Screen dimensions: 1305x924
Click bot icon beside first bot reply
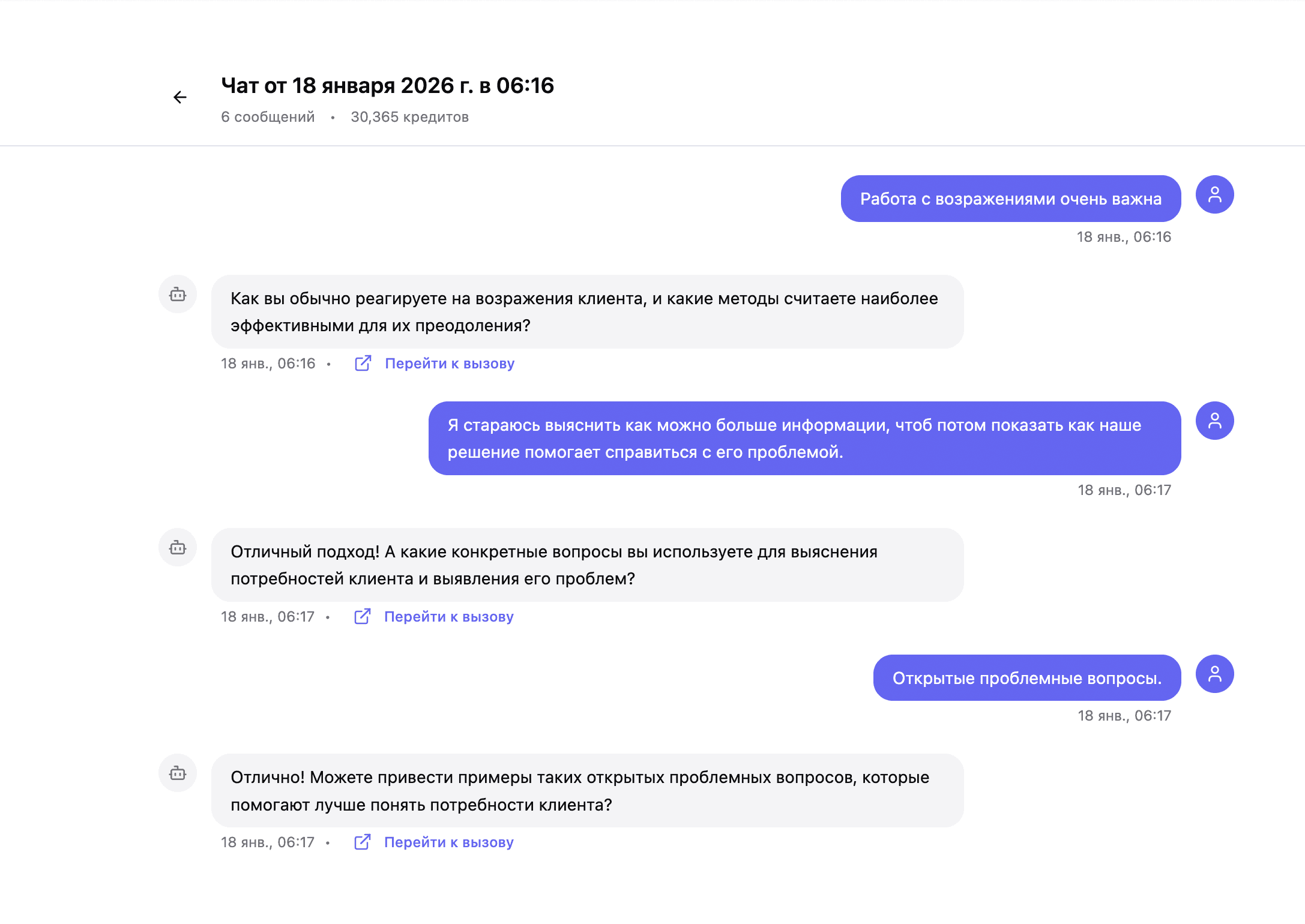click(x=178, y=294)
